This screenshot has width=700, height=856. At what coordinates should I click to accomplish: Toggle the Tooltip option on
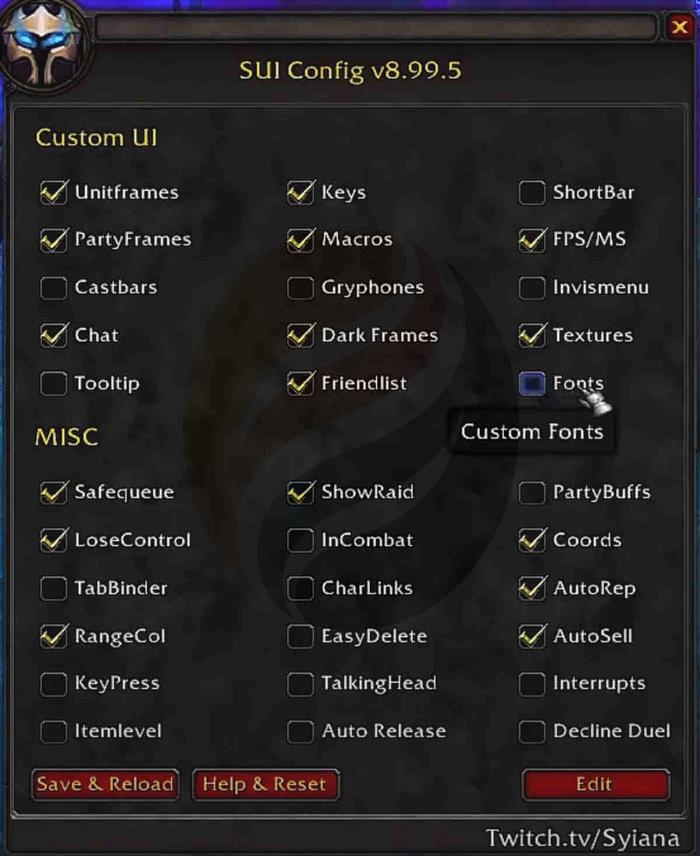coord(53,383)
